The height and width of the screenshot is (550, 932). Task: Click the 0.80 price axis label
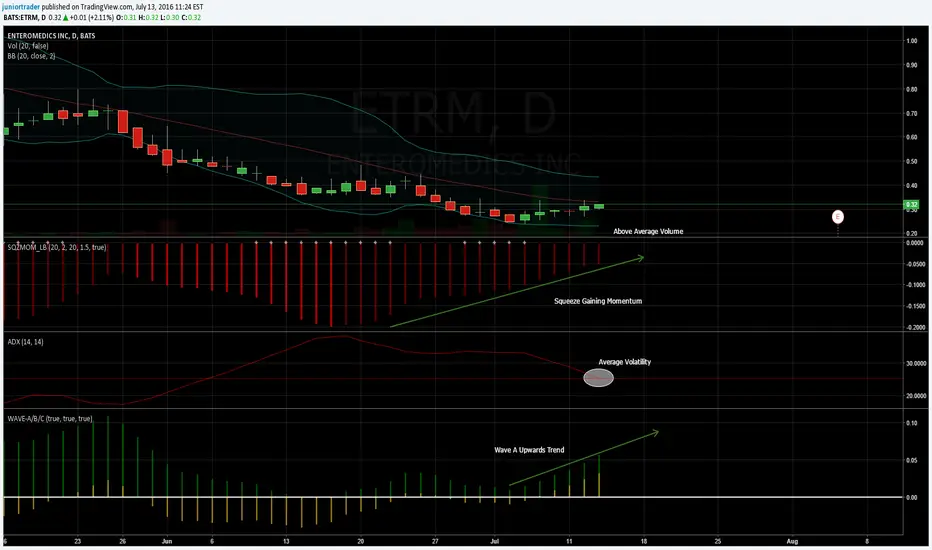(911, 89)
